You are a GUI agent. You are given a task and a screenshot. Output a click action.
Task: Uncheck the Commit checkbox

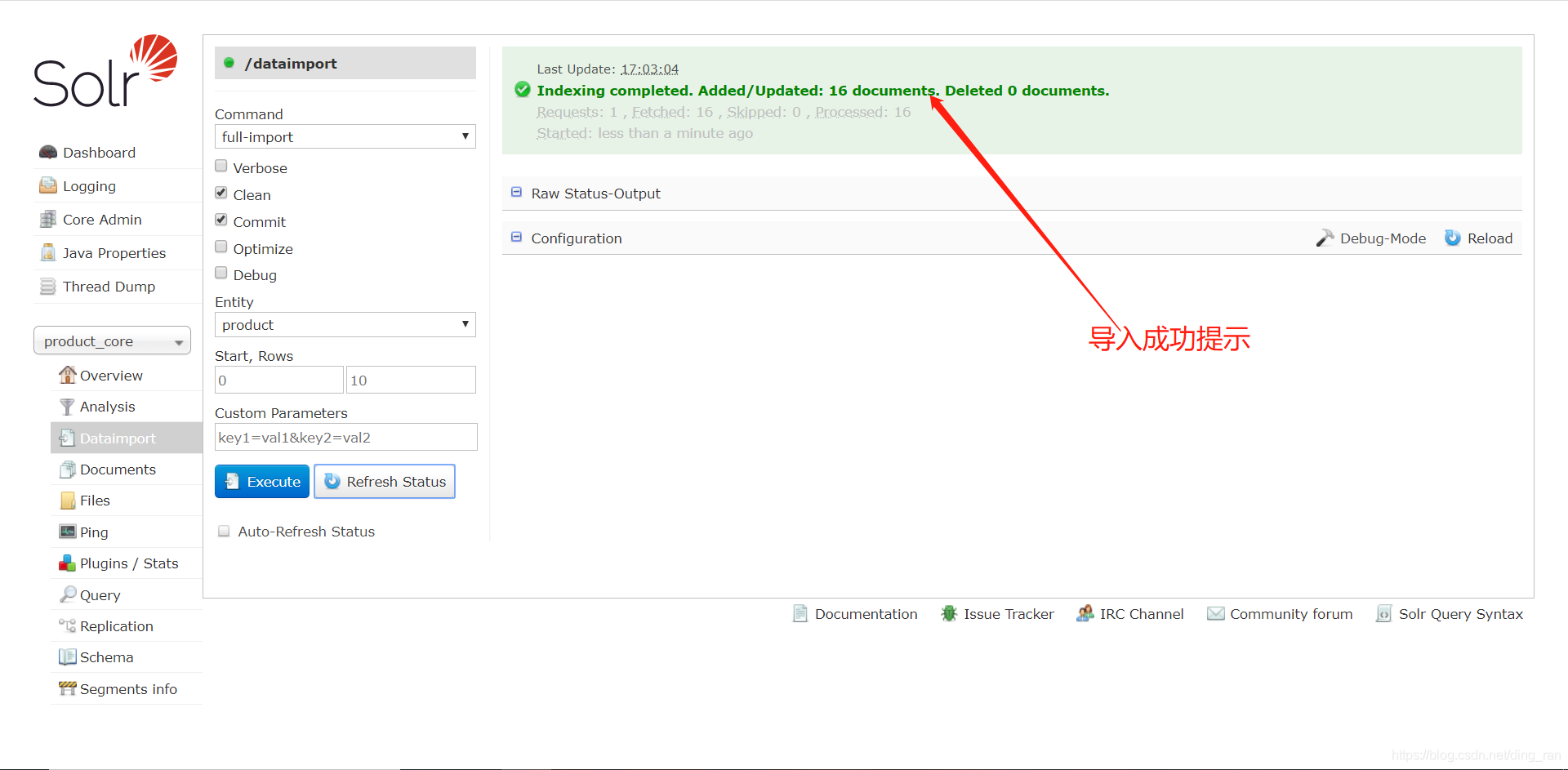(x=221, y=220)
